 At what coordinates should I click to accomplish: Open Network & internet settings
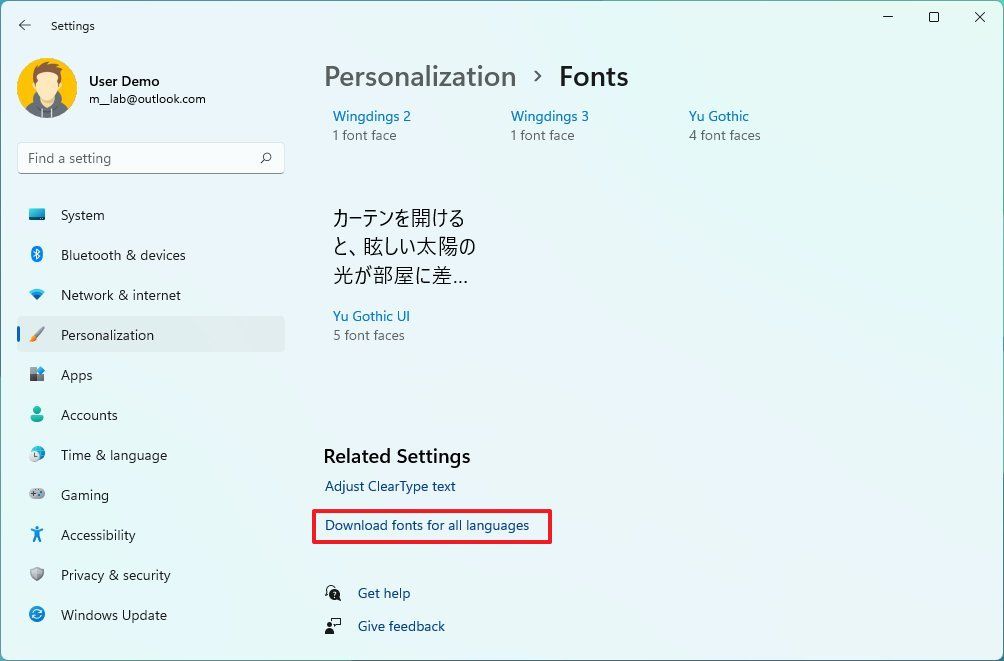pos(119,295)
